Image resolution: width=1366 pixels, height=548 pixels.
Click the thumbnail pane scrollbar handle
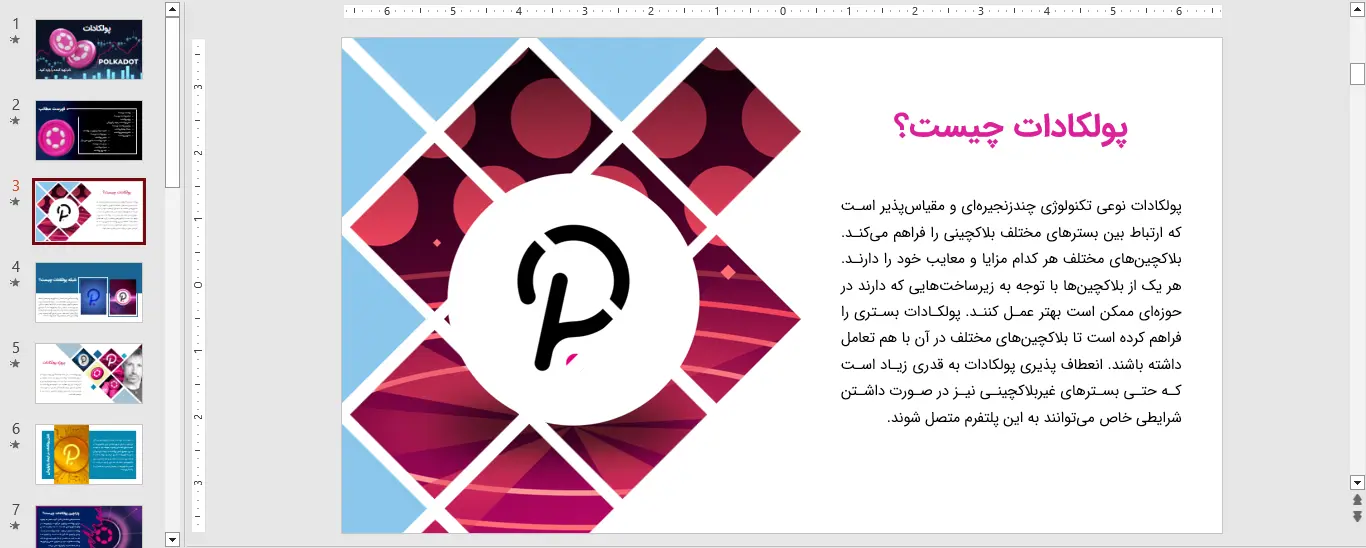(172, 102)
